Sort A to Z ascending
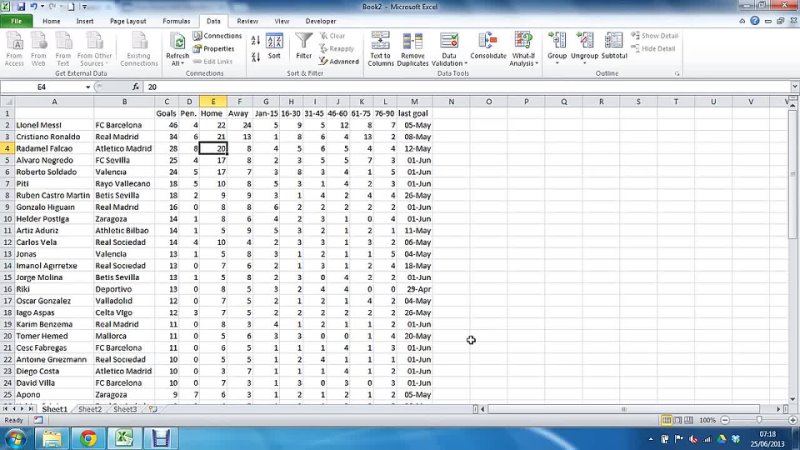 256,40
